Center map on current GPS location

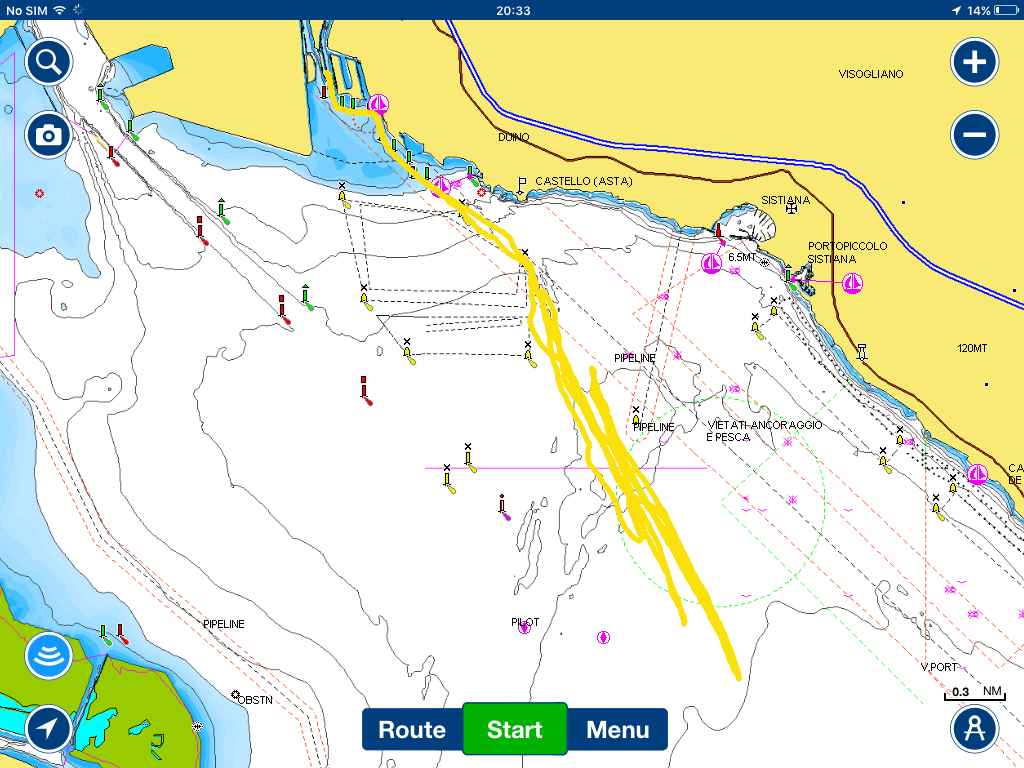tap(48, 729)
